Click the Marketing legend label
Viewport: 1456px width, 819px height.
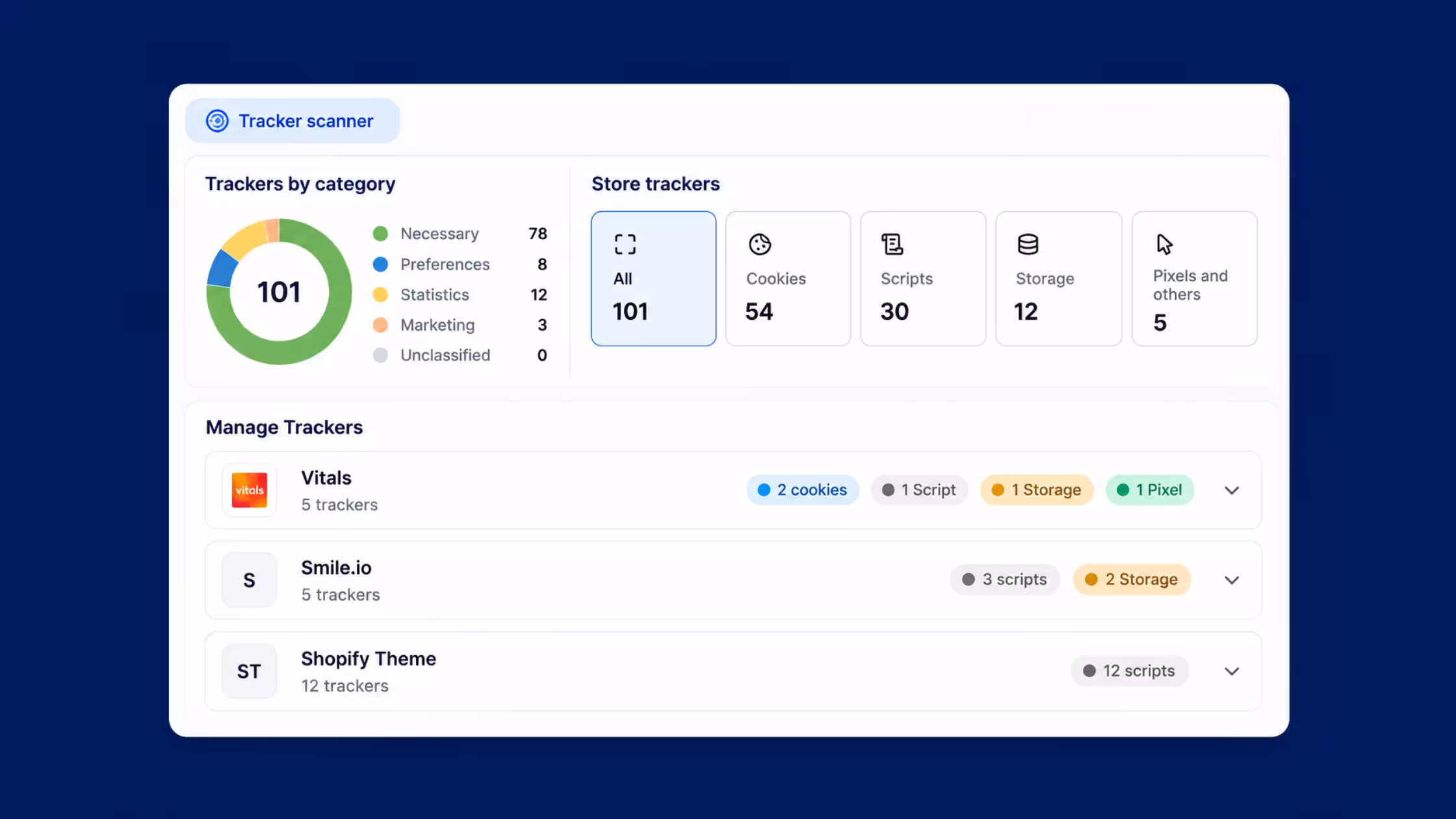pos(437,325)
